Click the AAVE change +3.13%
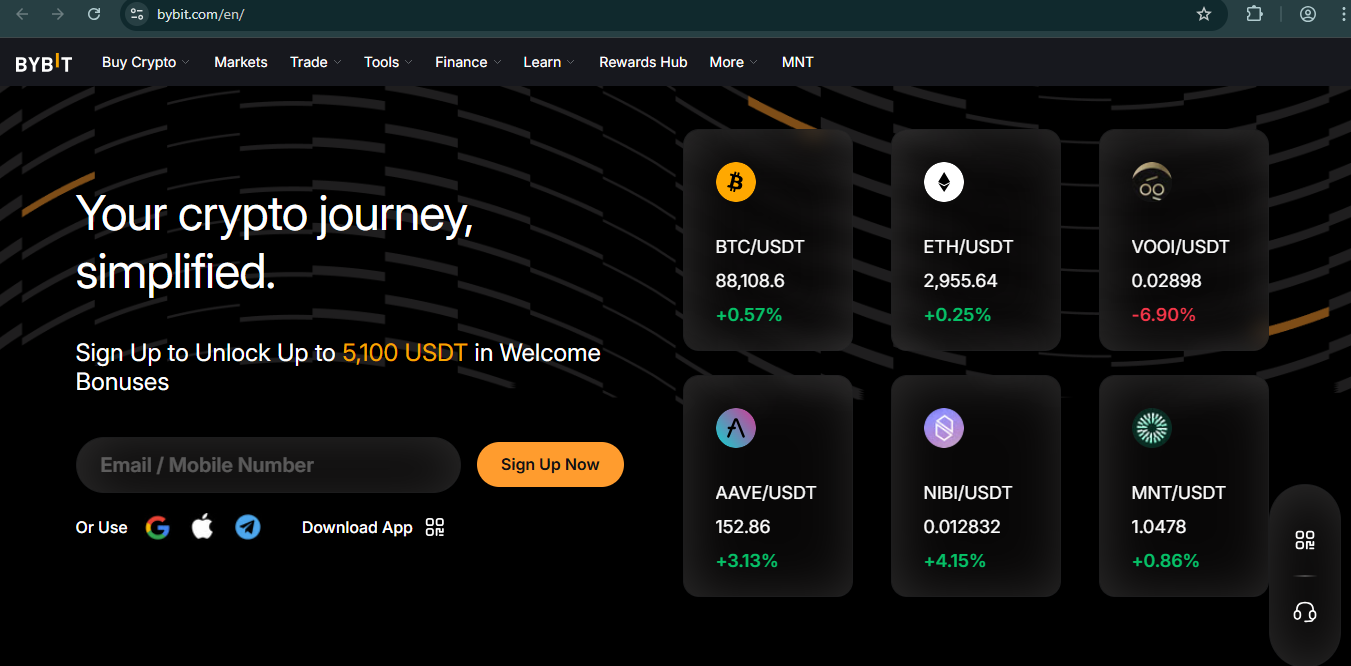This screenshot has height=666, width=1351. pos(747,561)
